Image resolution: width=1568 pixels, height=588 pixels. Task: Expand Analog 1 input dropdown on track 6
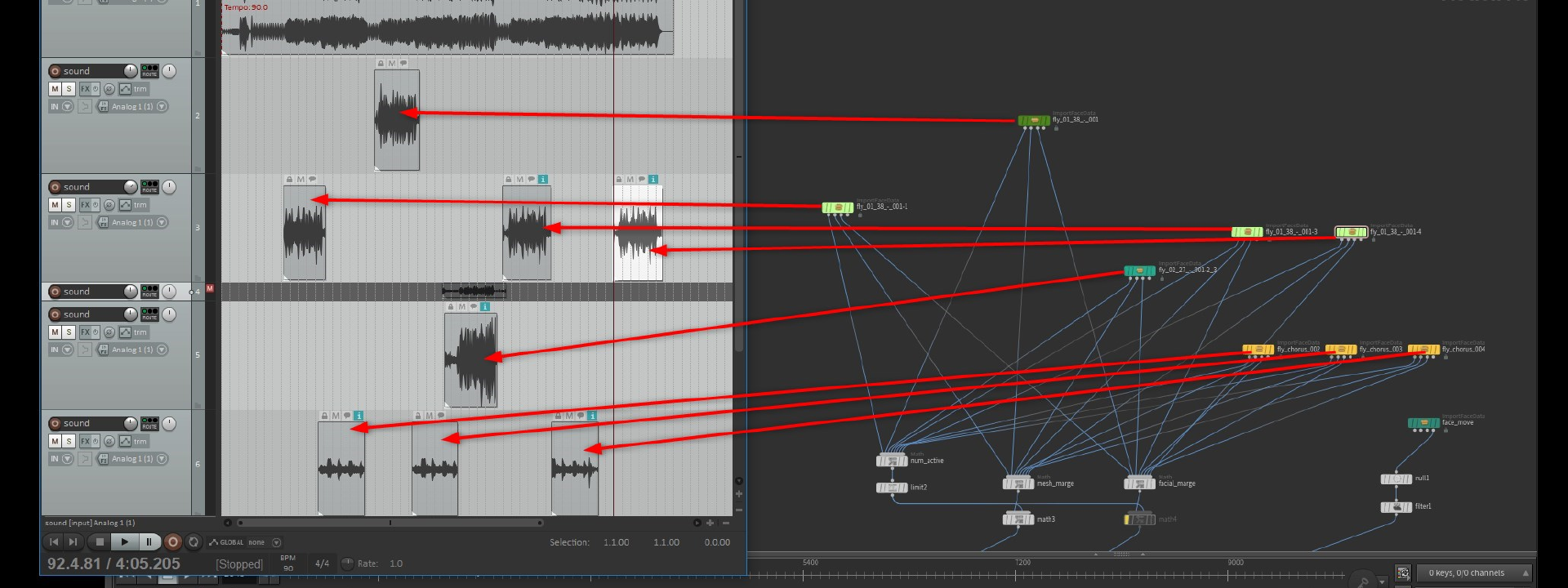point(162,459)
